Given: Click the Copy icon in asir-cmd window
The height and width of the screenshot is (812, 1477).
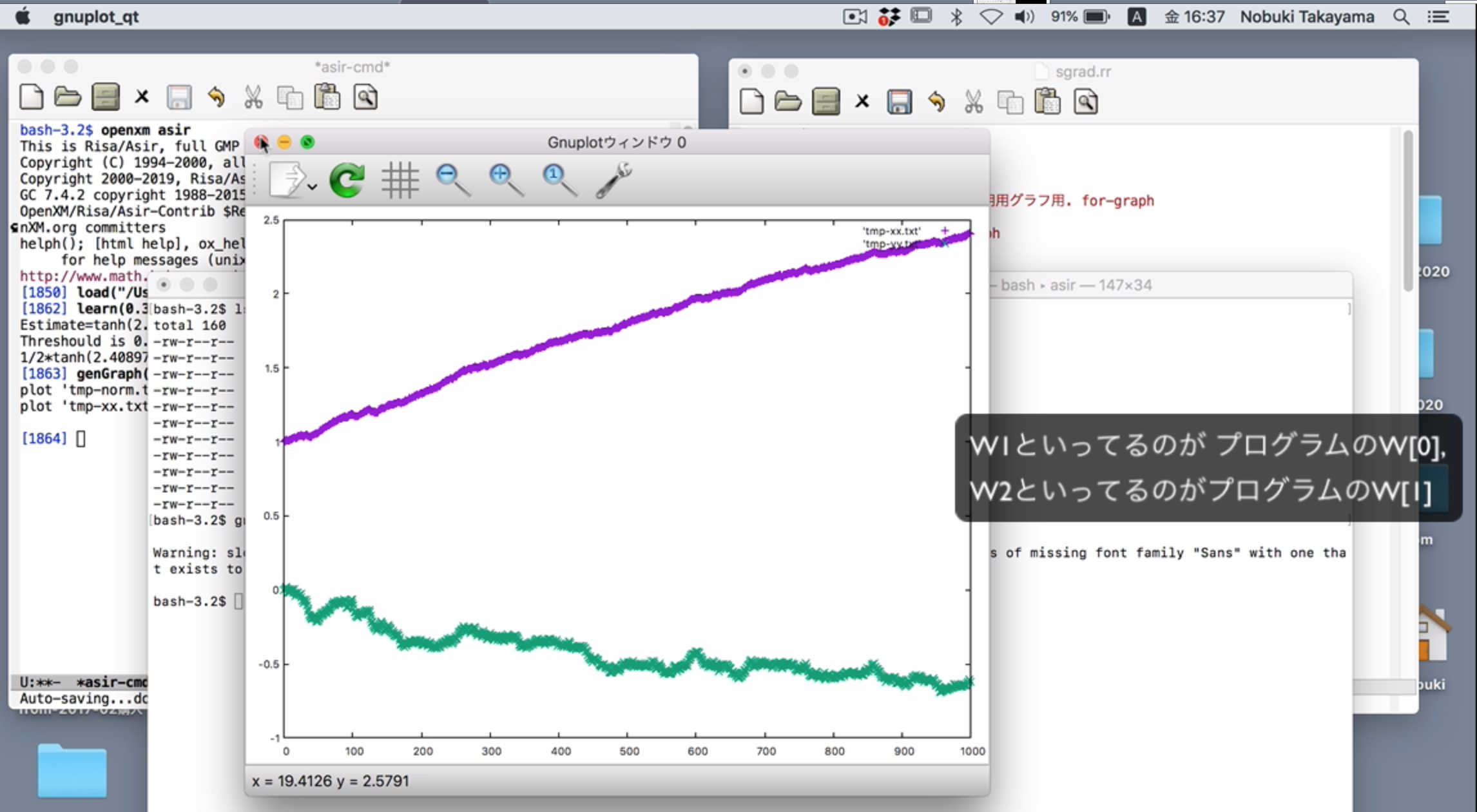Looking at the screenshot, I should pos(290,97).
